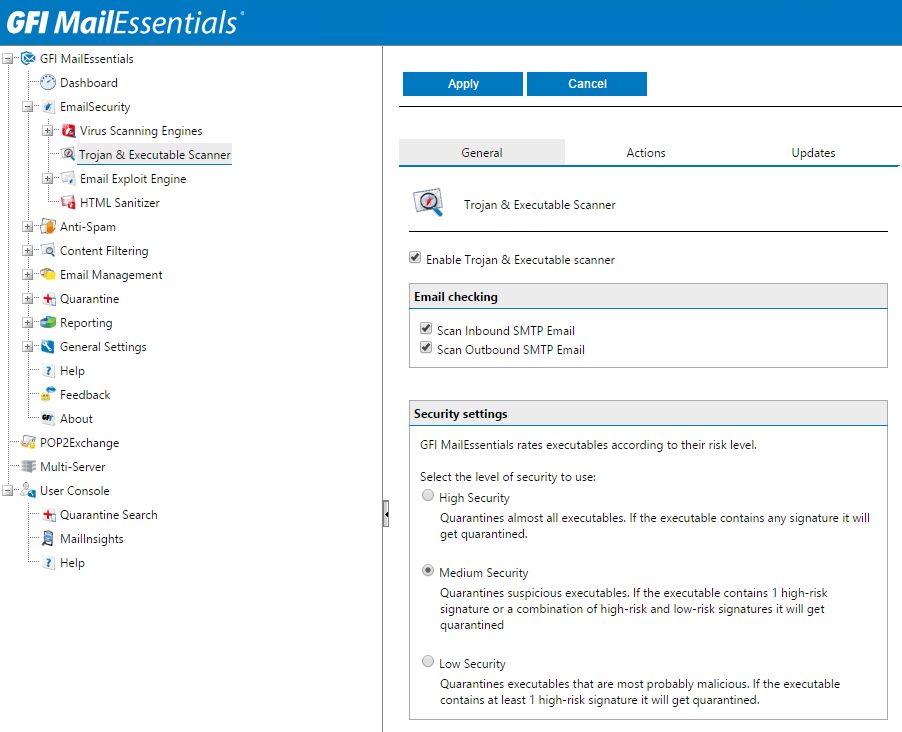Screen dimensions: 902x732
Task: Open the POP2Exchange link
Action: click(x=79, y=443)
